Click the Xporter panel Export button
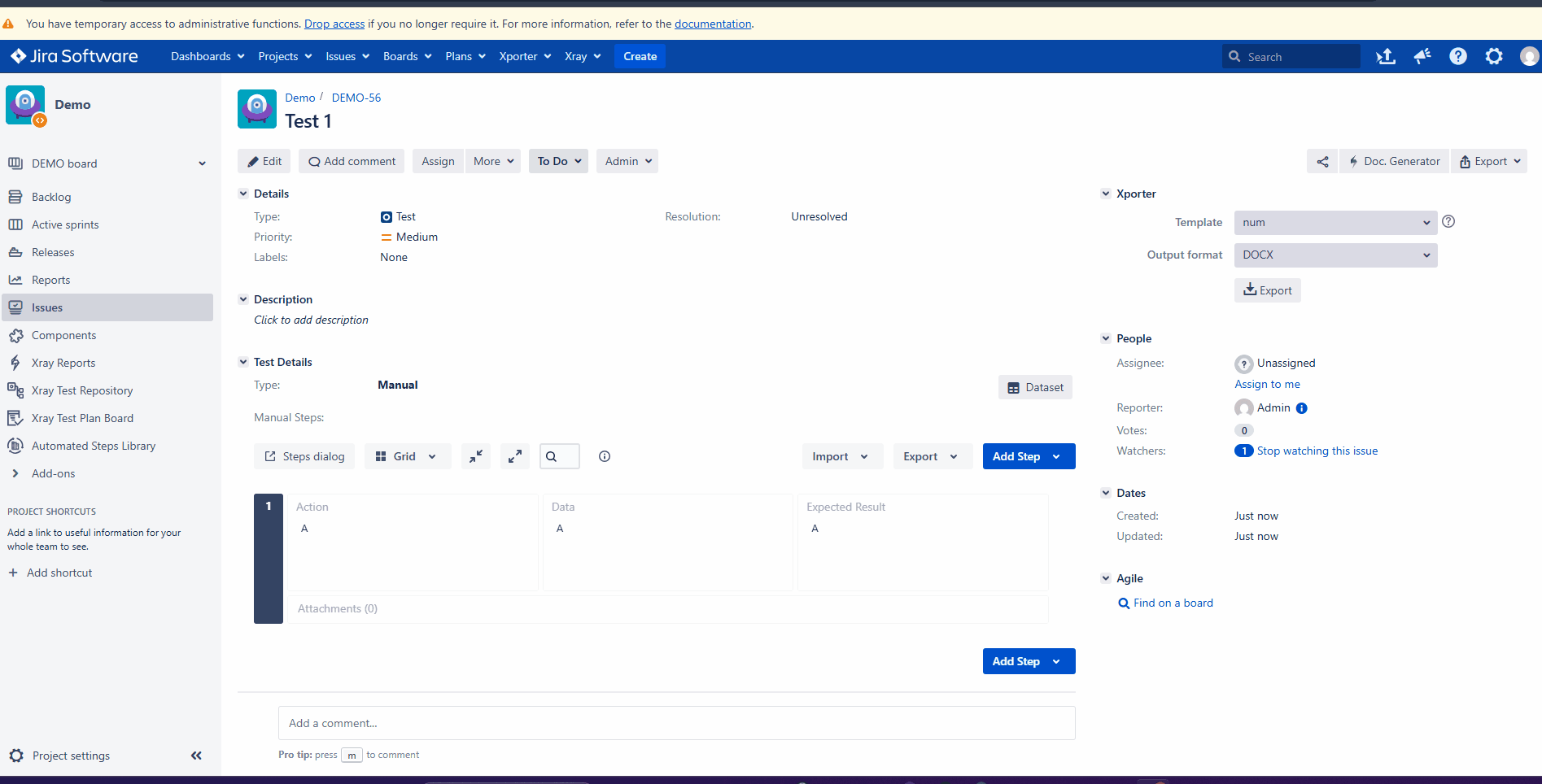Image resolution: width=1542 pixels, height=784 pixels. (1267, 290)
